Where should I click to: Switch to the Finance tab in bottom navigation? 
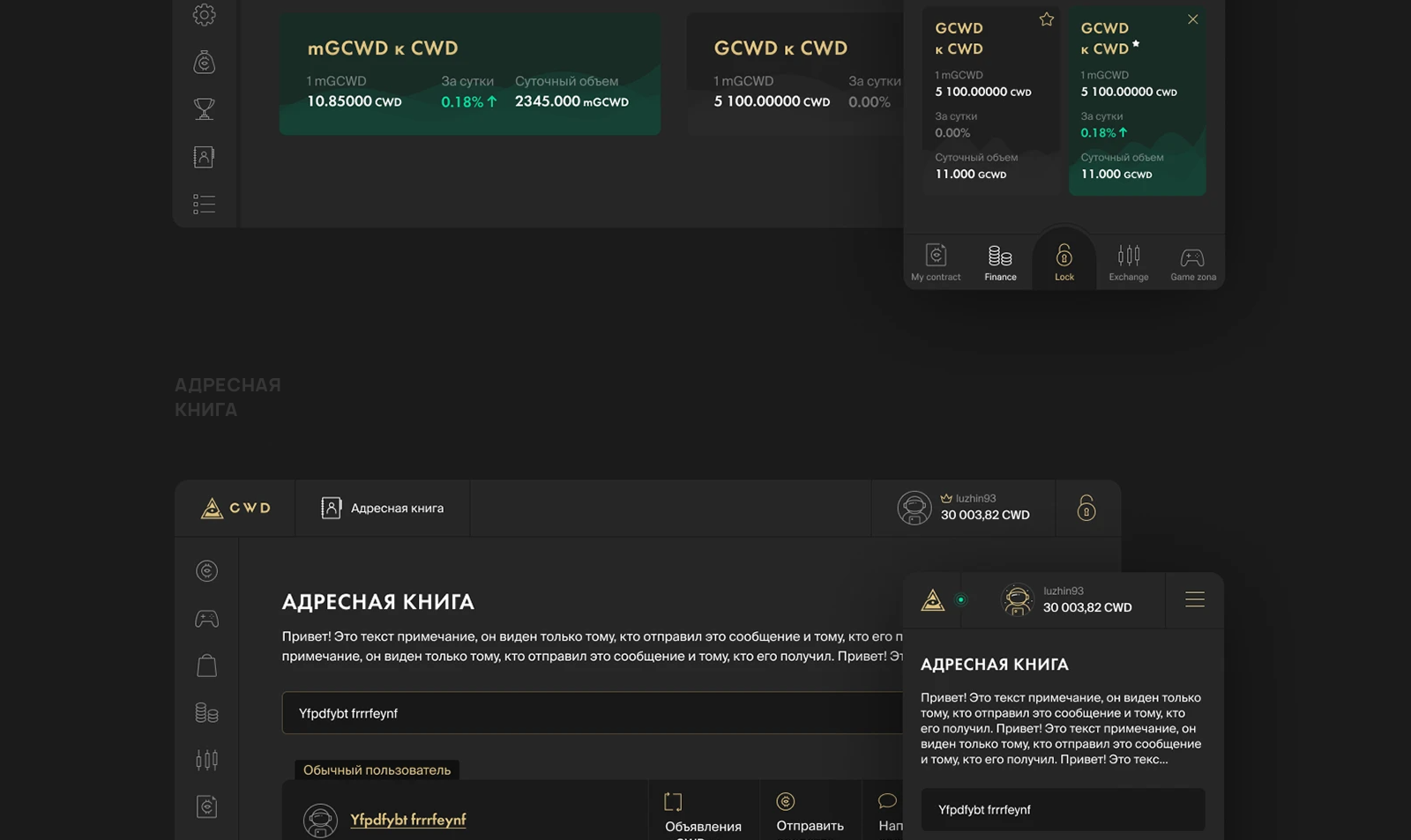(1000, 261)
